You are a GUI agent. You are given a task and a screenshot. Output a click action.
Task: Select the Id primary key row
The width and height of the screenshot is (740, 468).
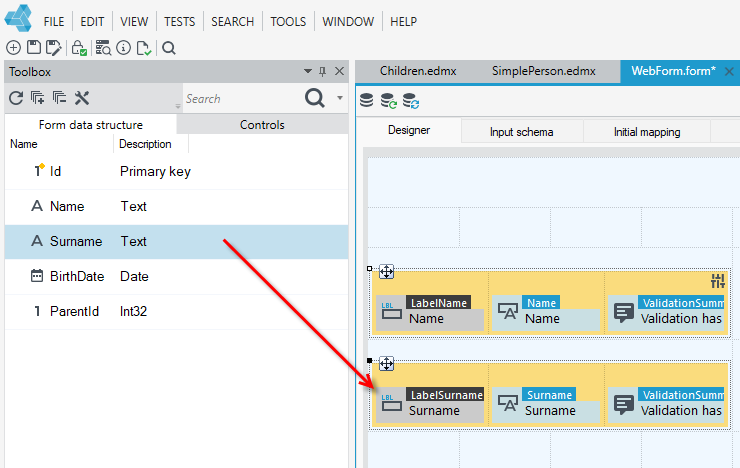[x=177, y=172]
